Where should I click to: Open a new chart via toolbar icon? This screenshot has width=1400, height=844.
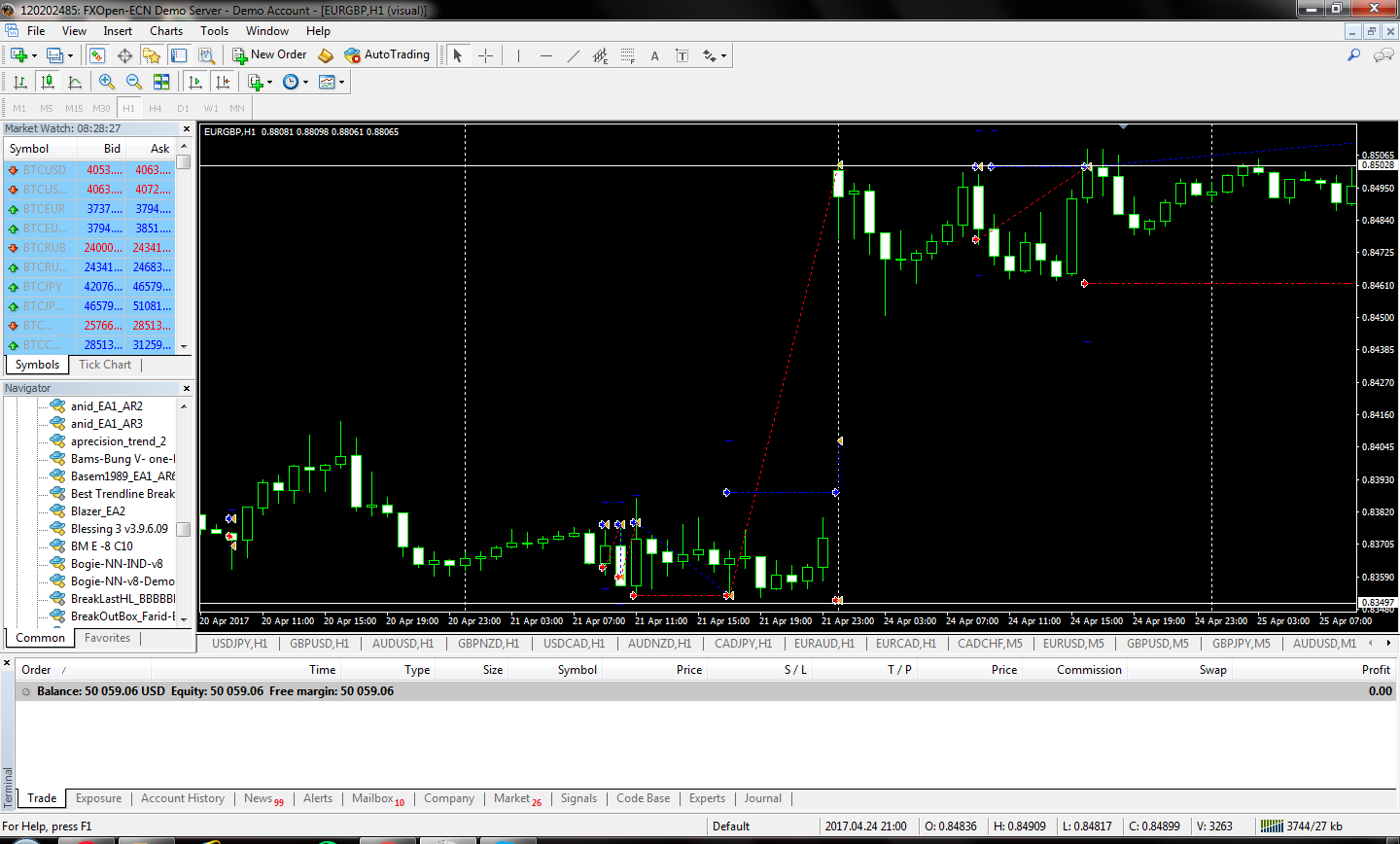click(18, 55)
